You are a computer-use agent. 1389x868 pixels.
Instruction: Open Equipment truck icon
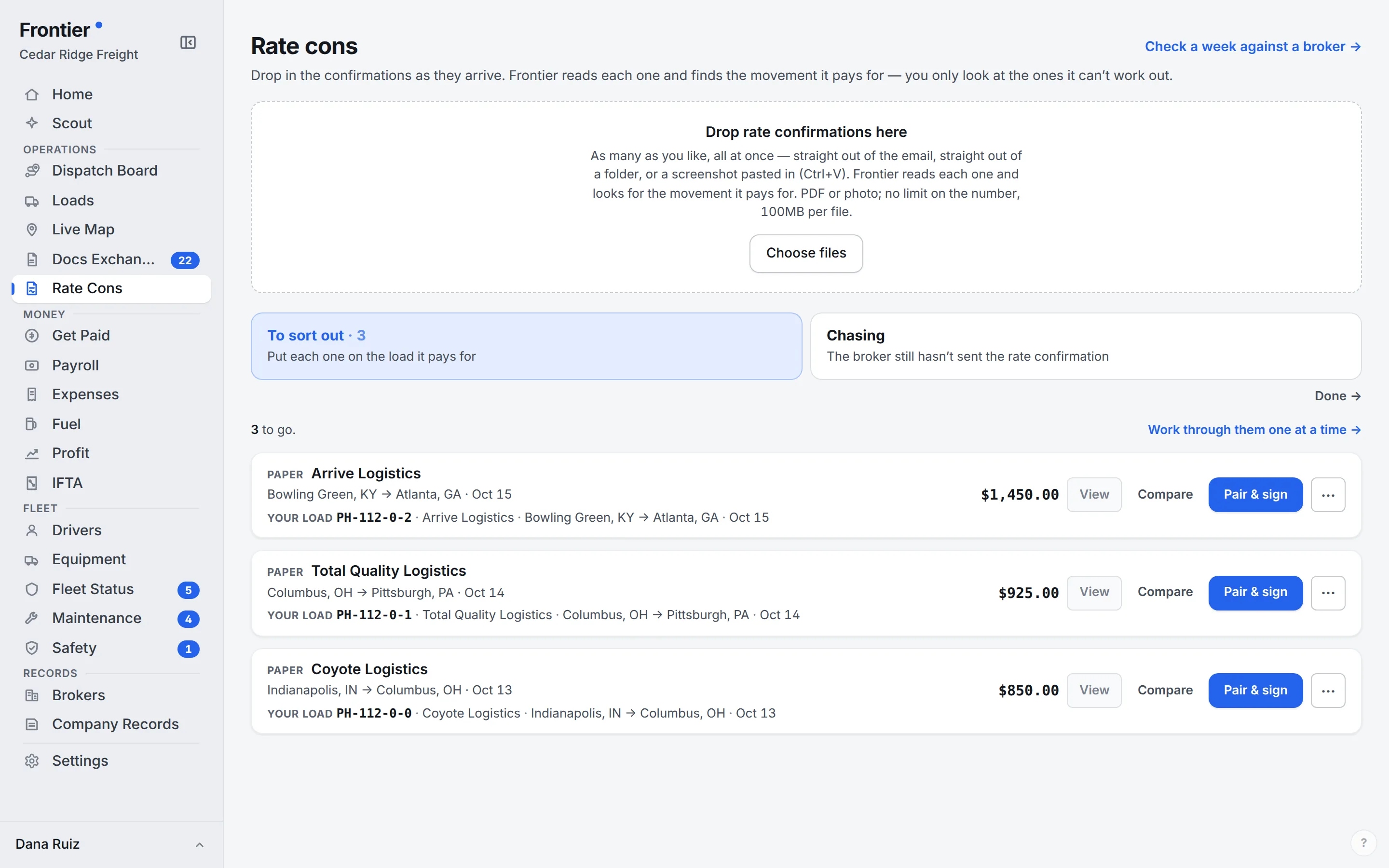(x=32, y=559)
